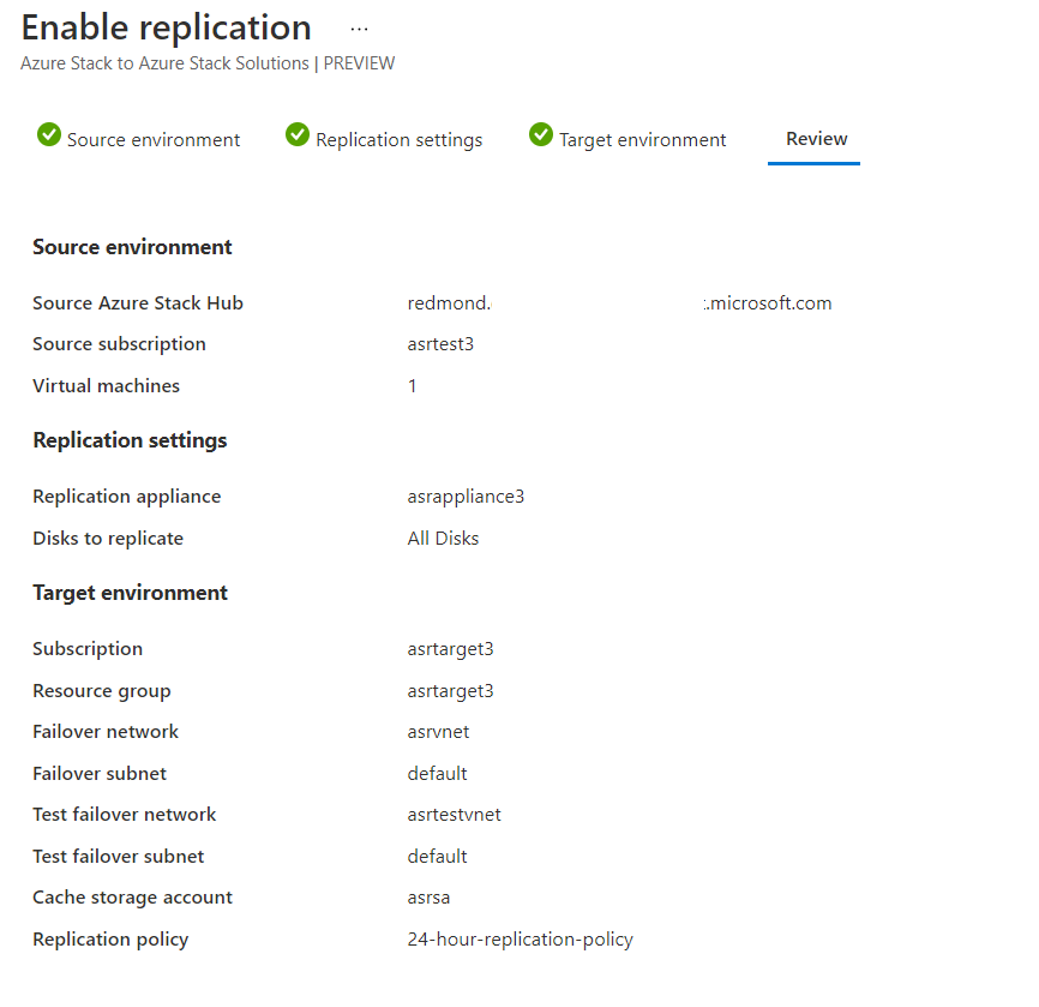Click the Target environment green checkmark icon

point(541,134)
